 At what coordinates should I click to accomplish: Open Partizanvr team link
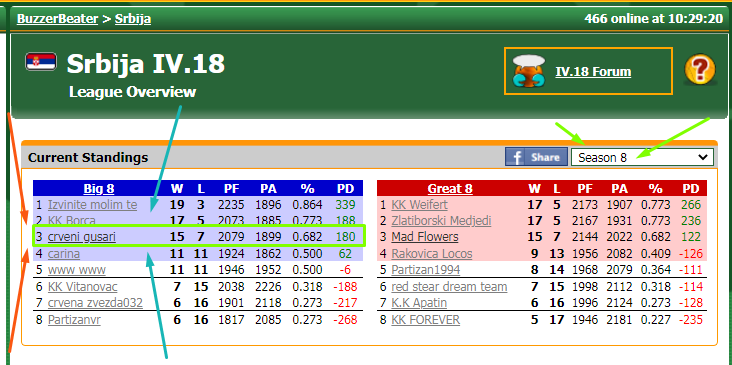(x=74, y=320)
